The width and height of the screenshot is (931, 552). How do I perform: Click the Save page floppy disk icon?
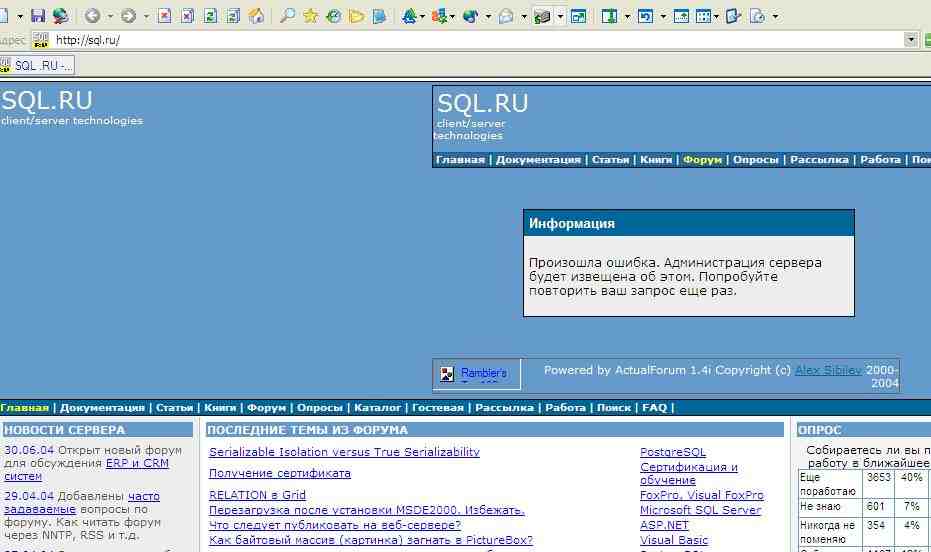(38, 16)
